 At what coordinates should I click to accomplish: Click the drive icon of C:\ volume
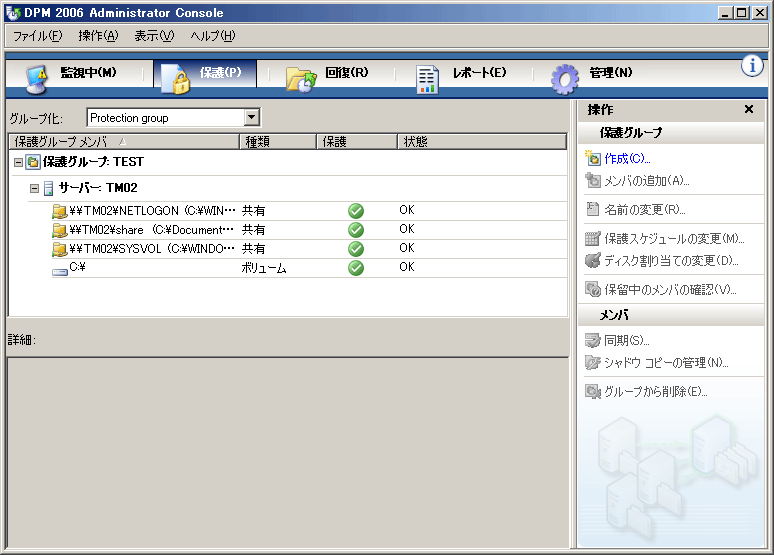tap(60, 272)
